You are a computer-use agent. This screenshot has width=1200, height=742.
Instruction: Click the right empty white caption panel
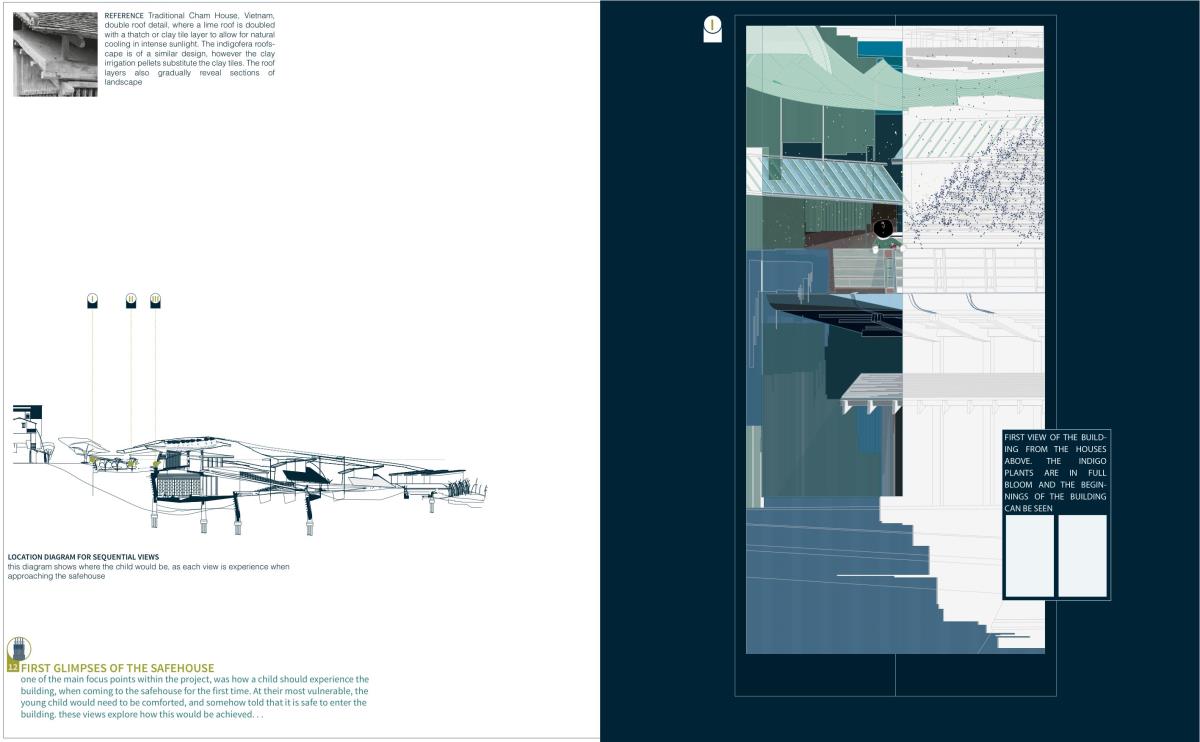click(1082, 555)
